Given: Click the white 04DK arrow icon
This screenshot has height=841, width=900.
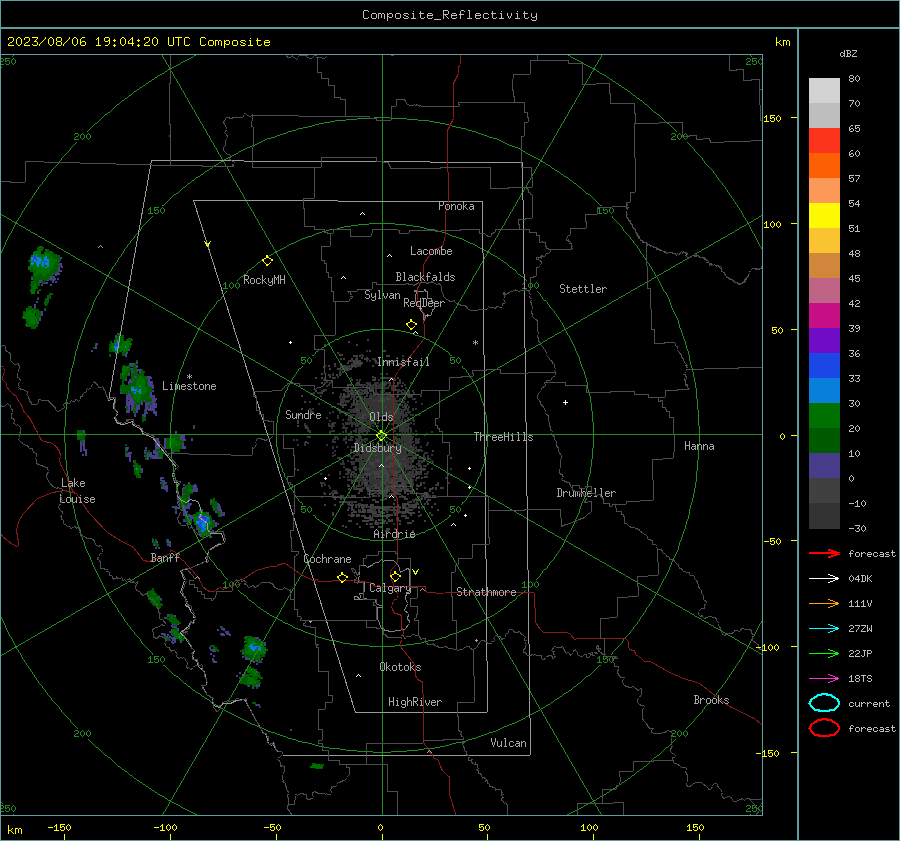Looking at the screenshot, I should click(x=824, y=578).
